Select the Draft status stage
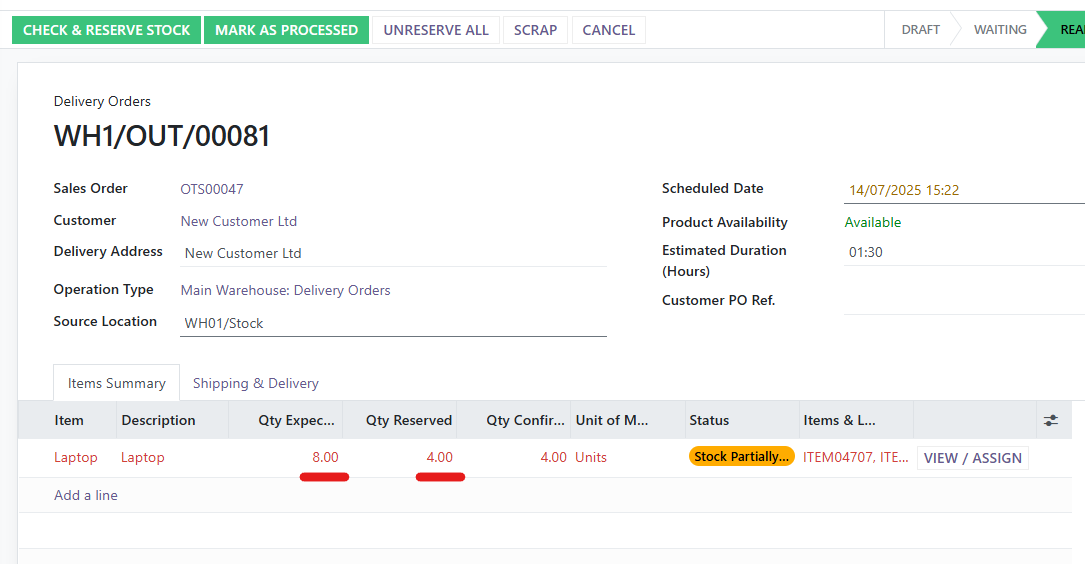Image resolution: width=1085 pixels, height=564 pixels. 920,30
